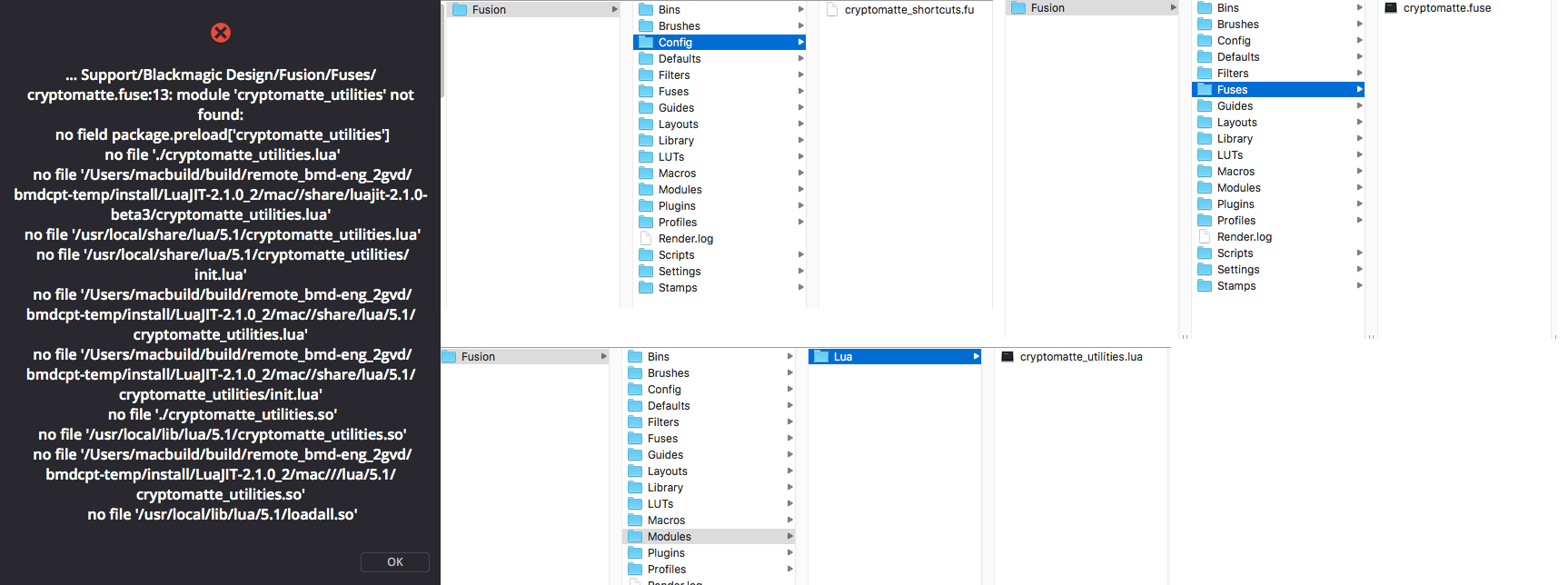Click Bins folder icon in cryptomatte_utilities.lua window

pyautogui.click(x=635, y=357)
